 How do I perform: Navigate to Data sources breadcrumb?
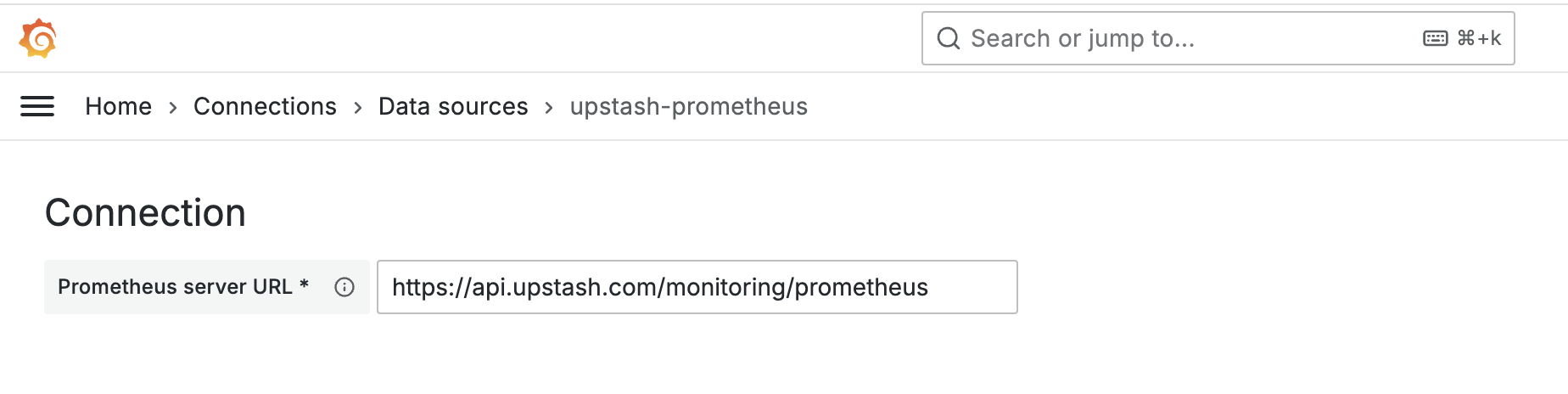click(x=453, y=106)
